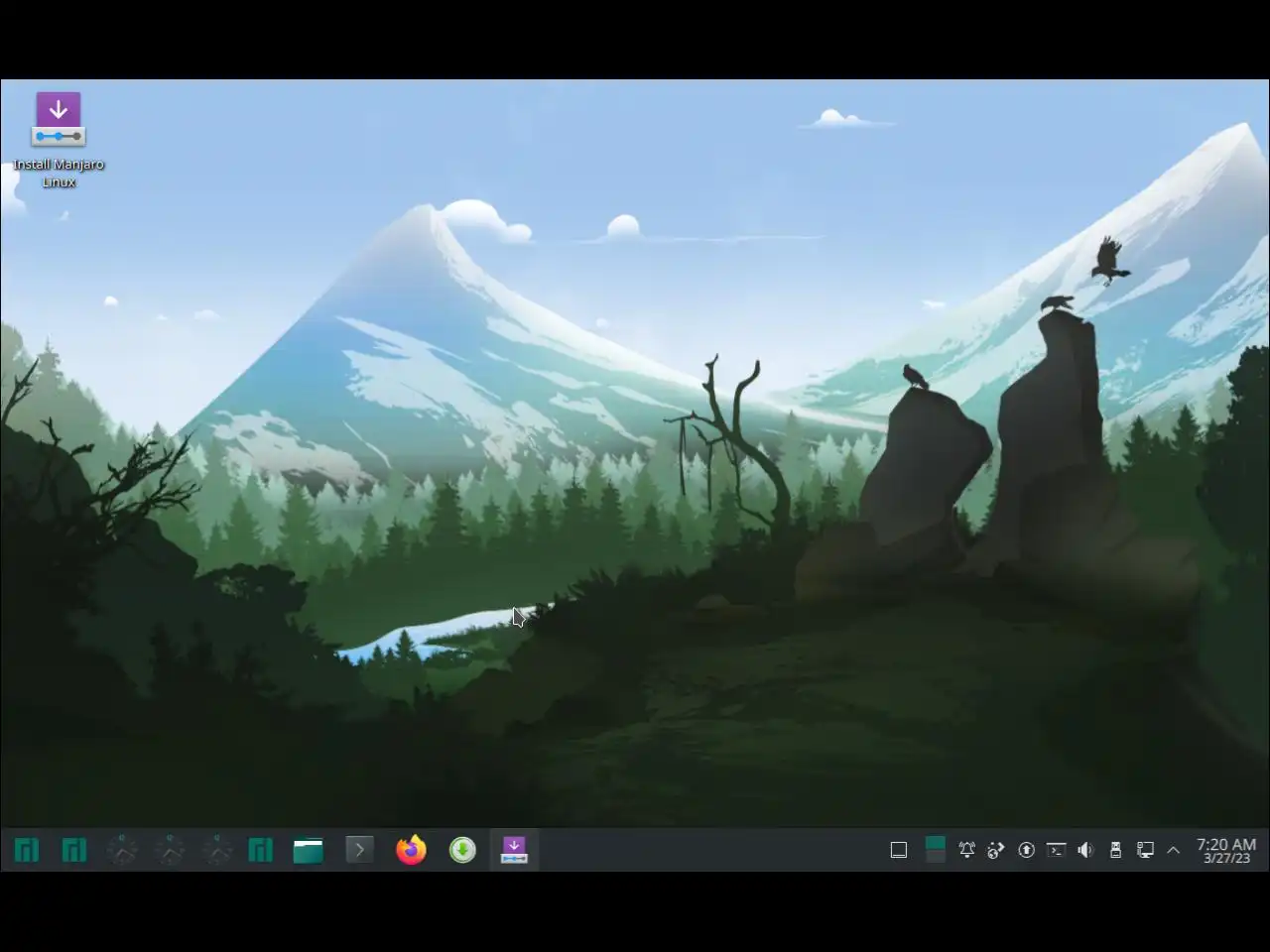
Task: Open removable devices USB tray icon
Action: [1115, 850]
